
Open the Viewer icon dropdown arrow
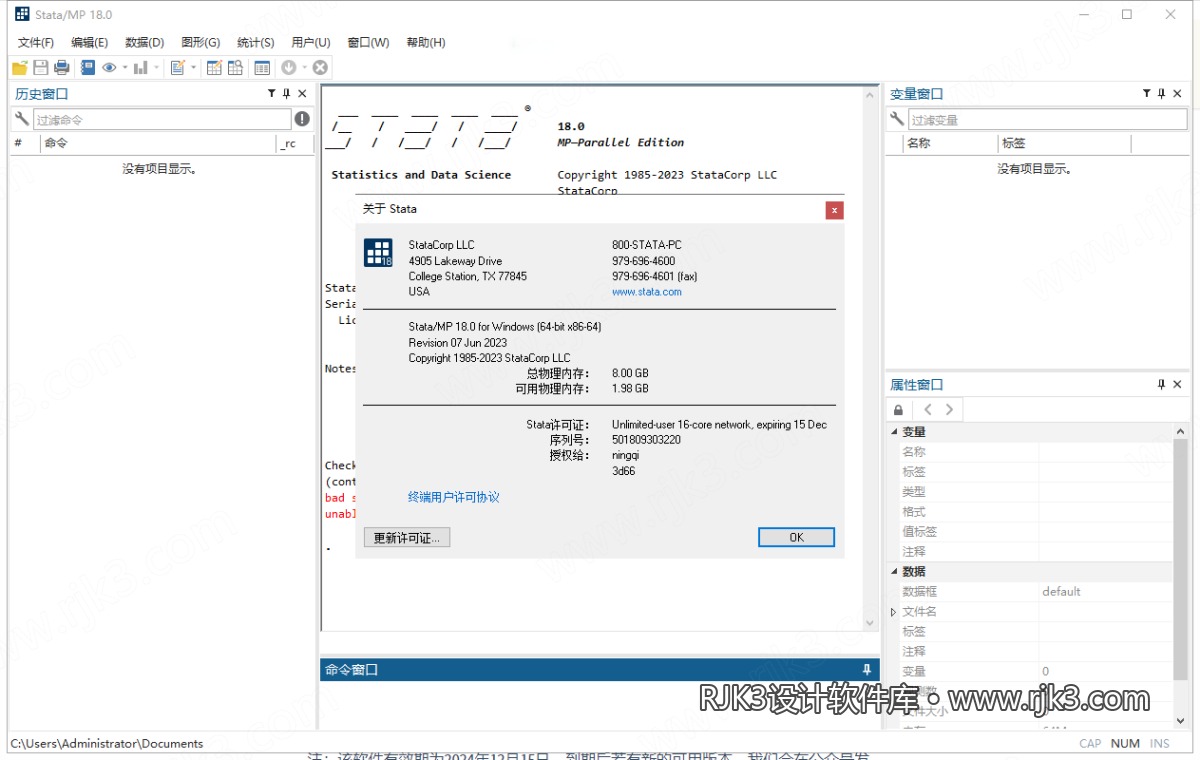point(125,68)
